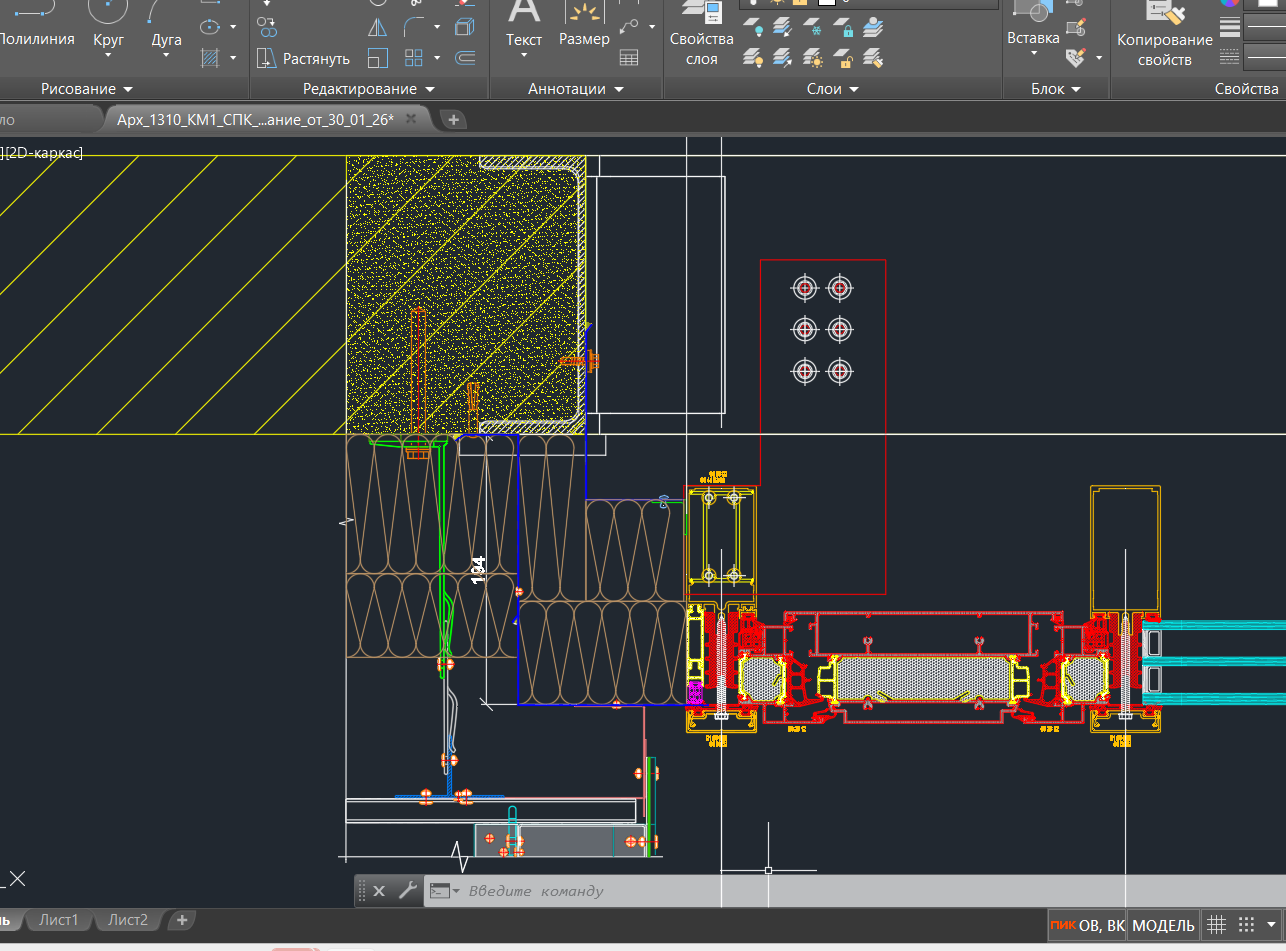Image resolution: width=1286 pixels, height=951 pixels.
Task: Switch to the Лист2 layout tab
Action: (x=128, y=920)
